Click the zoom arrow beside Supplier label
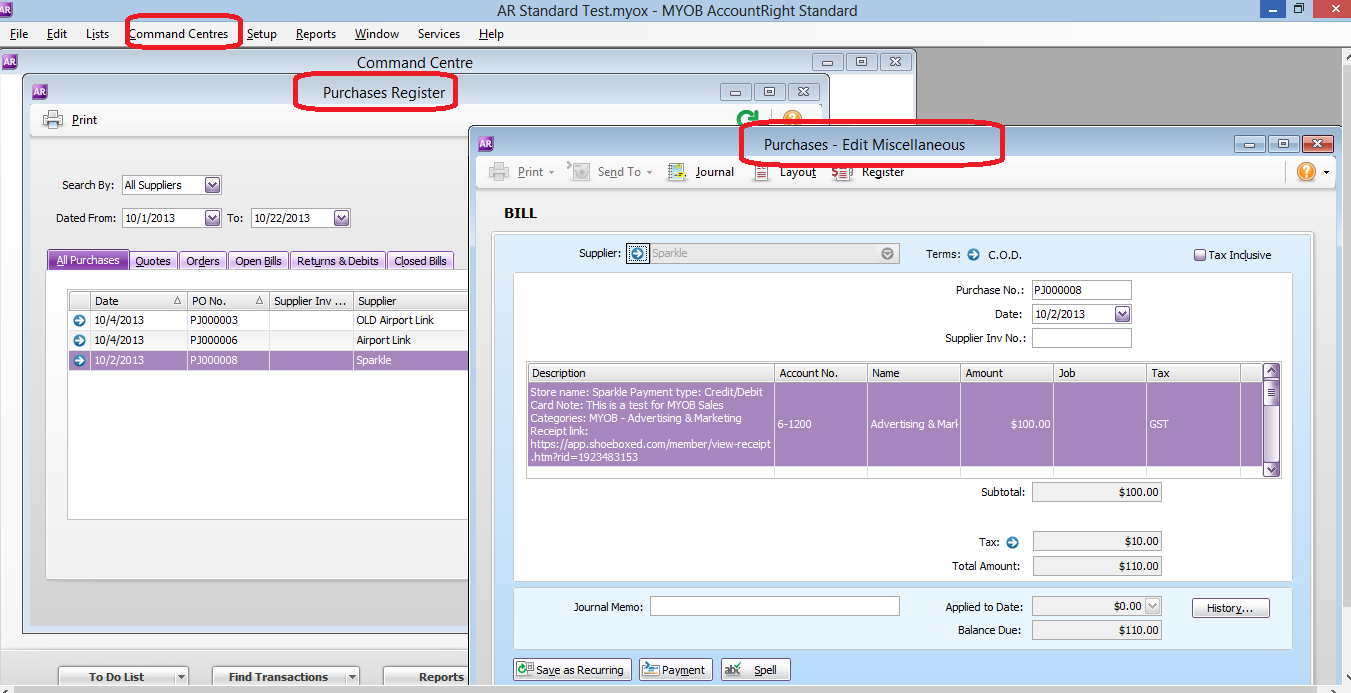 (x=637, y=254)
